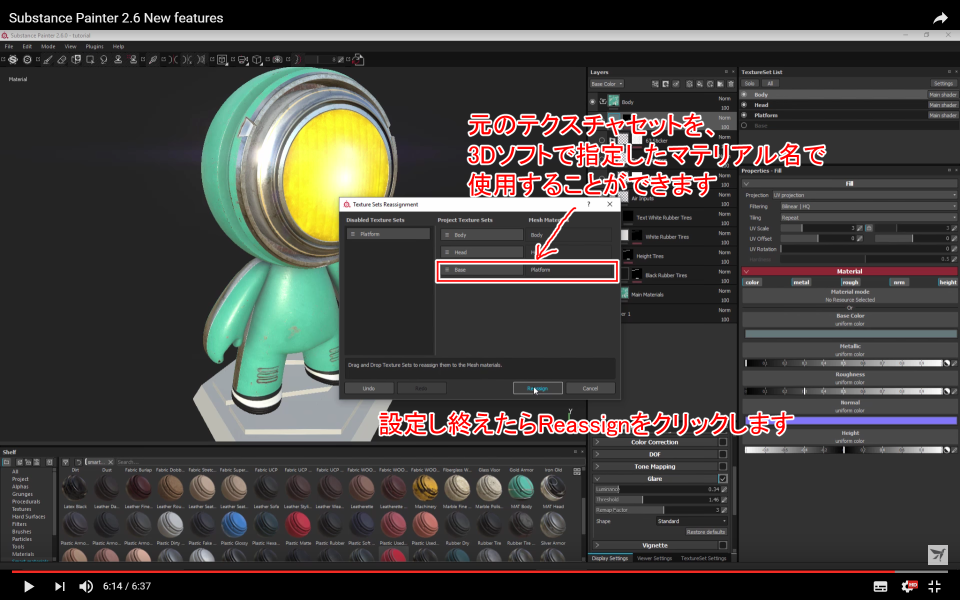Open the File menu

[x=9, y=47]
